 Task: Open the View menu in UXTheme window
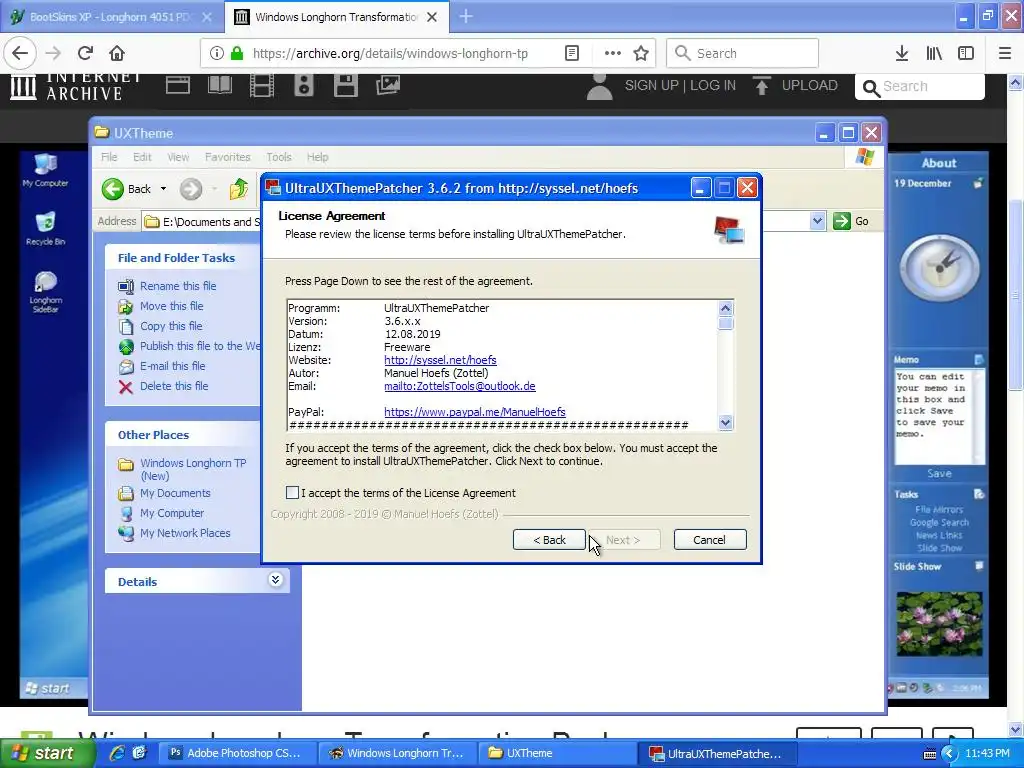point(178,157)
